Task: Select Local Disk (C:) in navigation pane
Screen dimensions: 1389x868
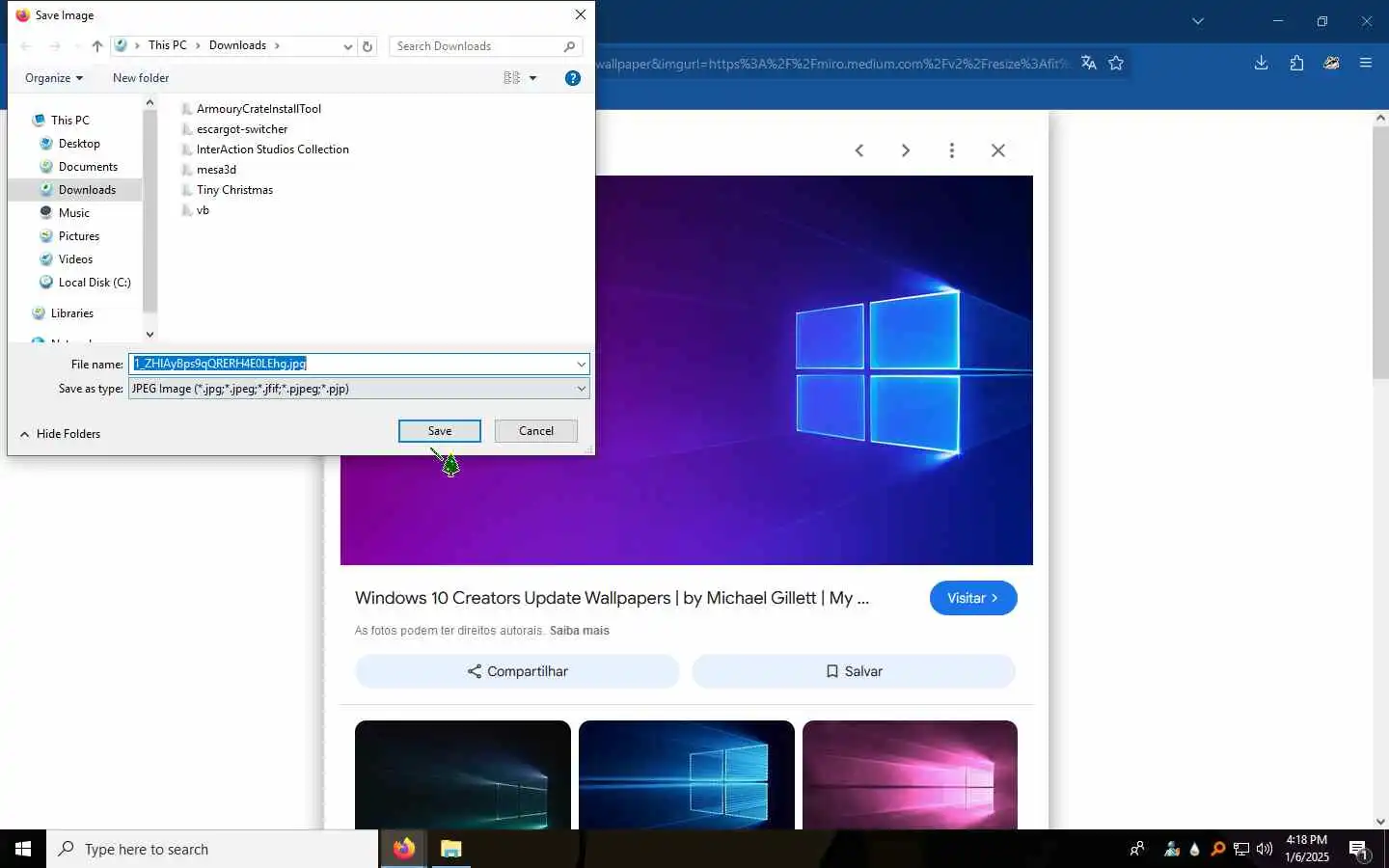Action: point(95,283)
